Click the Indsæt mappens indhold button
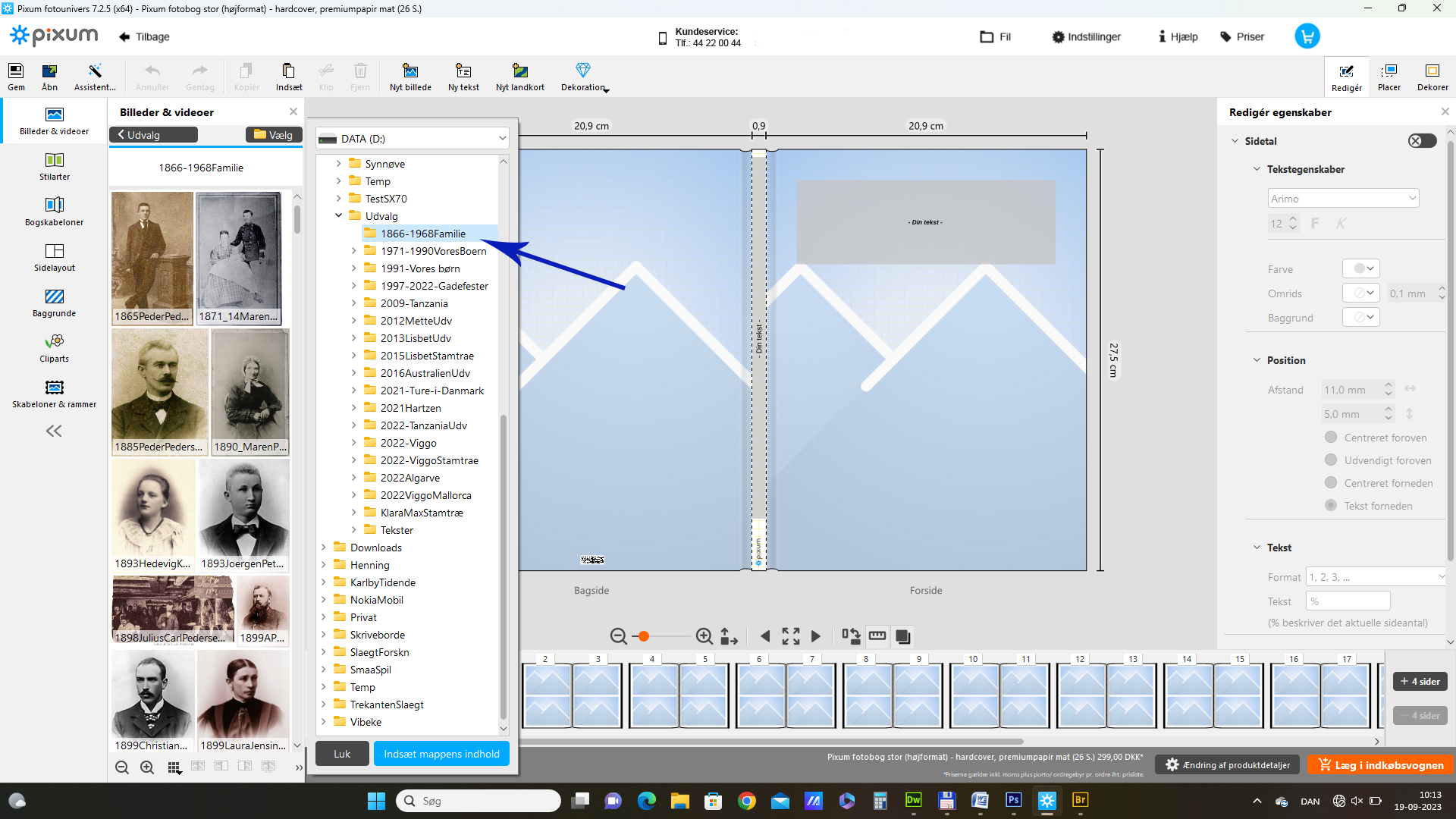This screenshot has height=819, width=1456. pyautogui.click(x=441, y=754)
